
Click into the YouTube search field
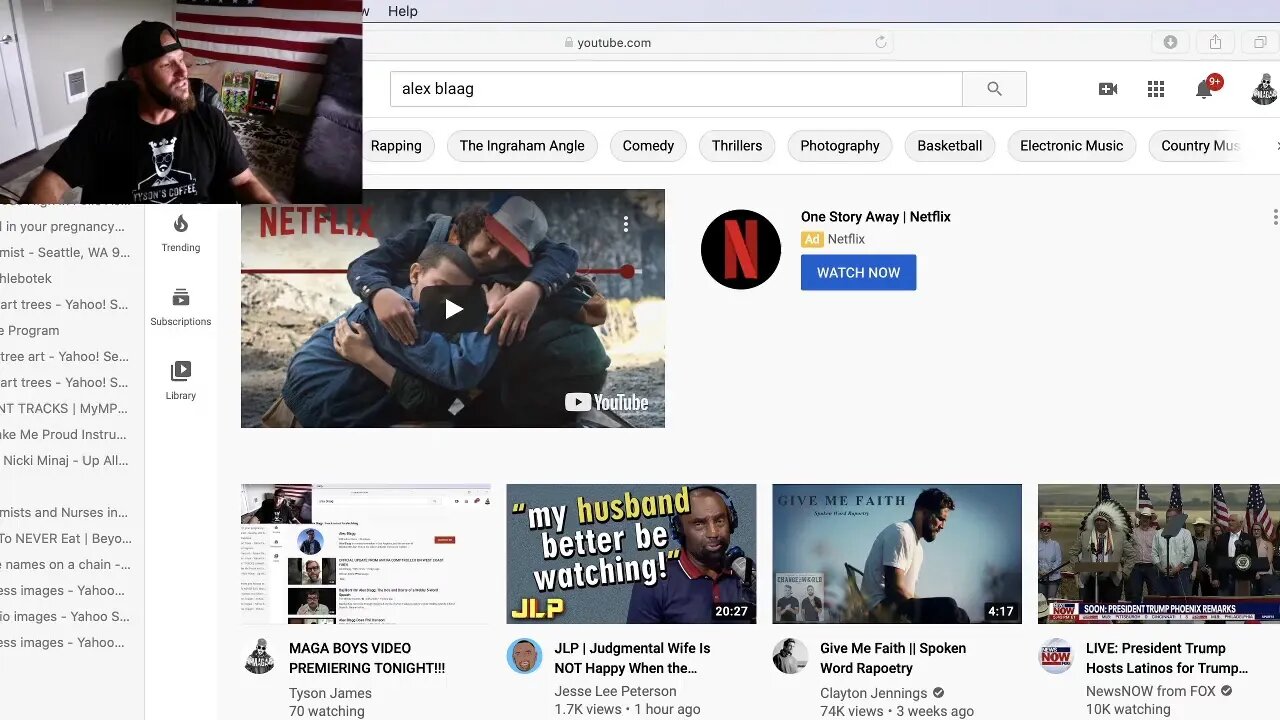pos(676,89)
